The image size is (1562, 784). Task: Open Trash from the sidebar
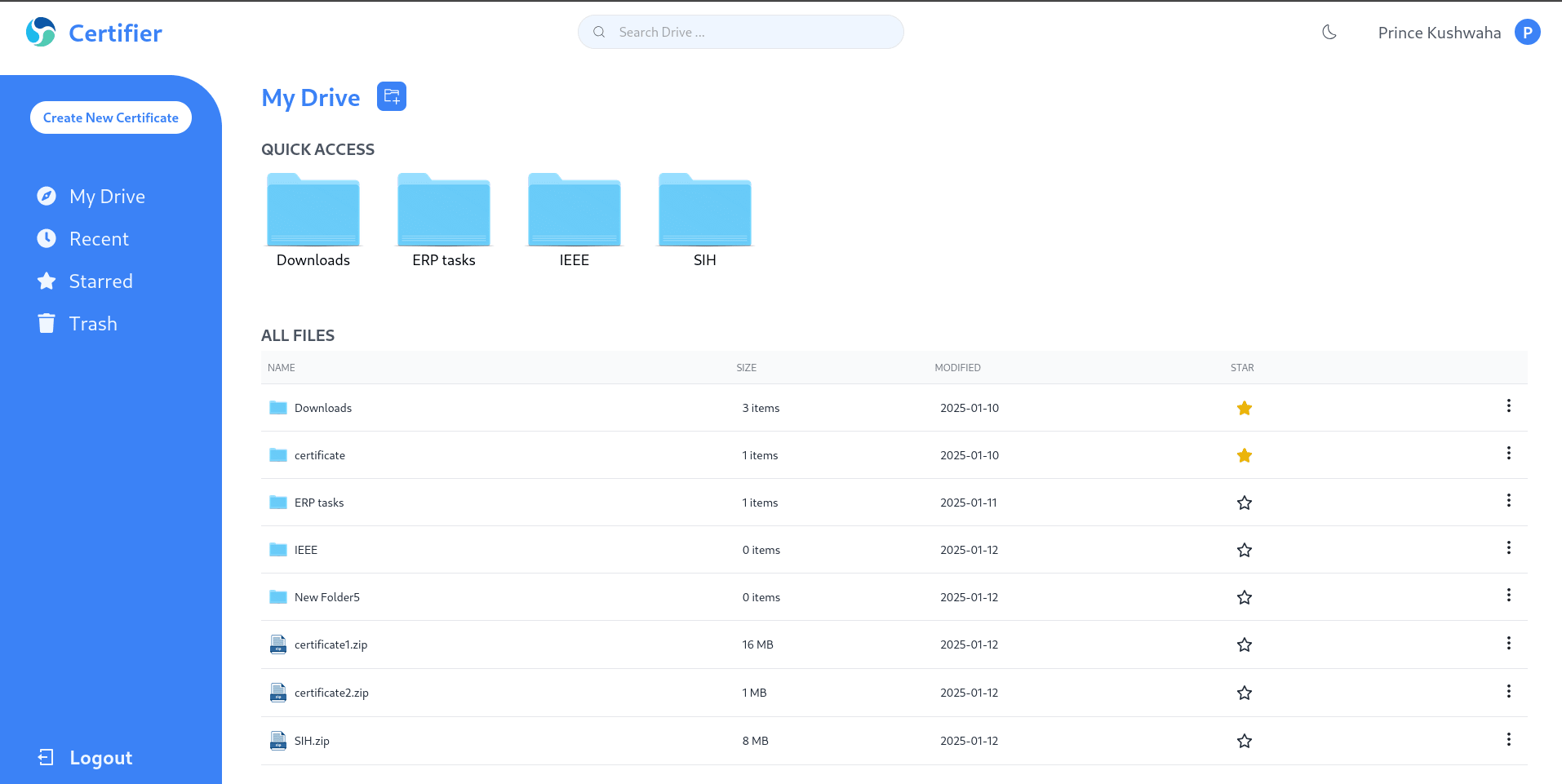pyautogui.click(x=92, y=324)
